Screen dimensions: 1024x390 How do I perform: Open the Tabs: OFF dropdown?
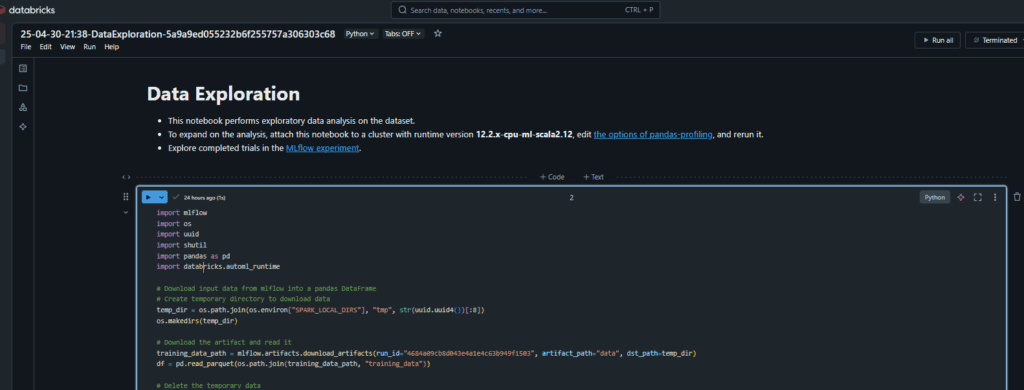coord(403,33)
